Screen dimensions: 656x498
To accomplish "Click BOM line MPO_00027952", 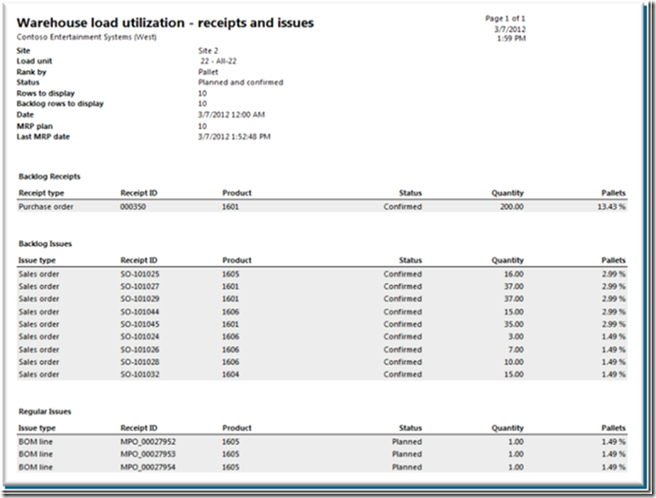I will coord(147,441).
